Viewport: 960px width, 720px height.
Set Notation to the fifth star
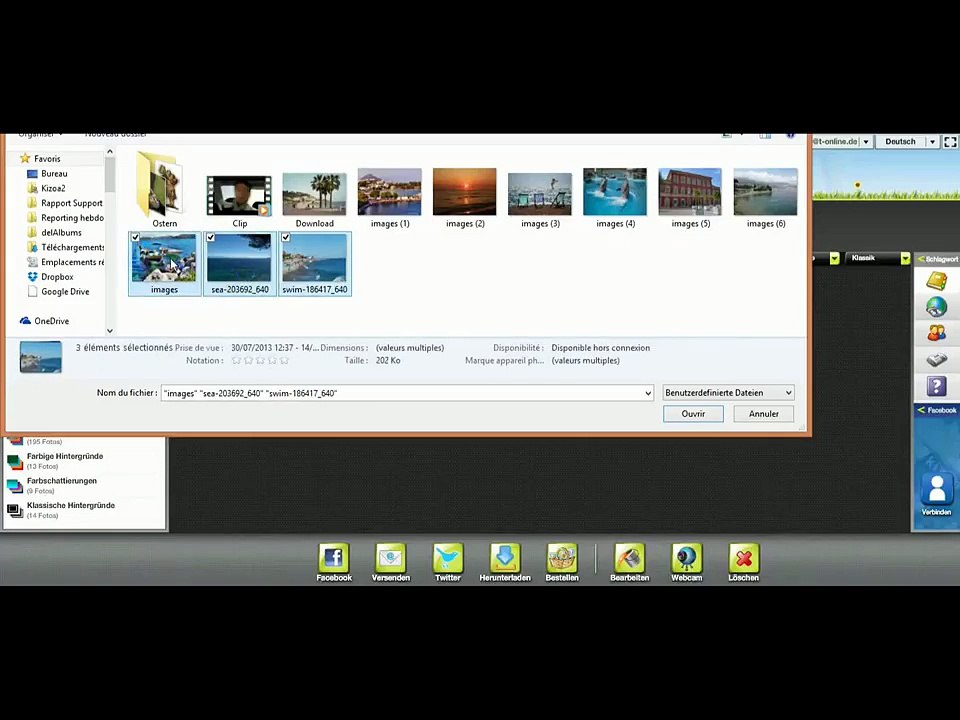(x=283, y=361)
